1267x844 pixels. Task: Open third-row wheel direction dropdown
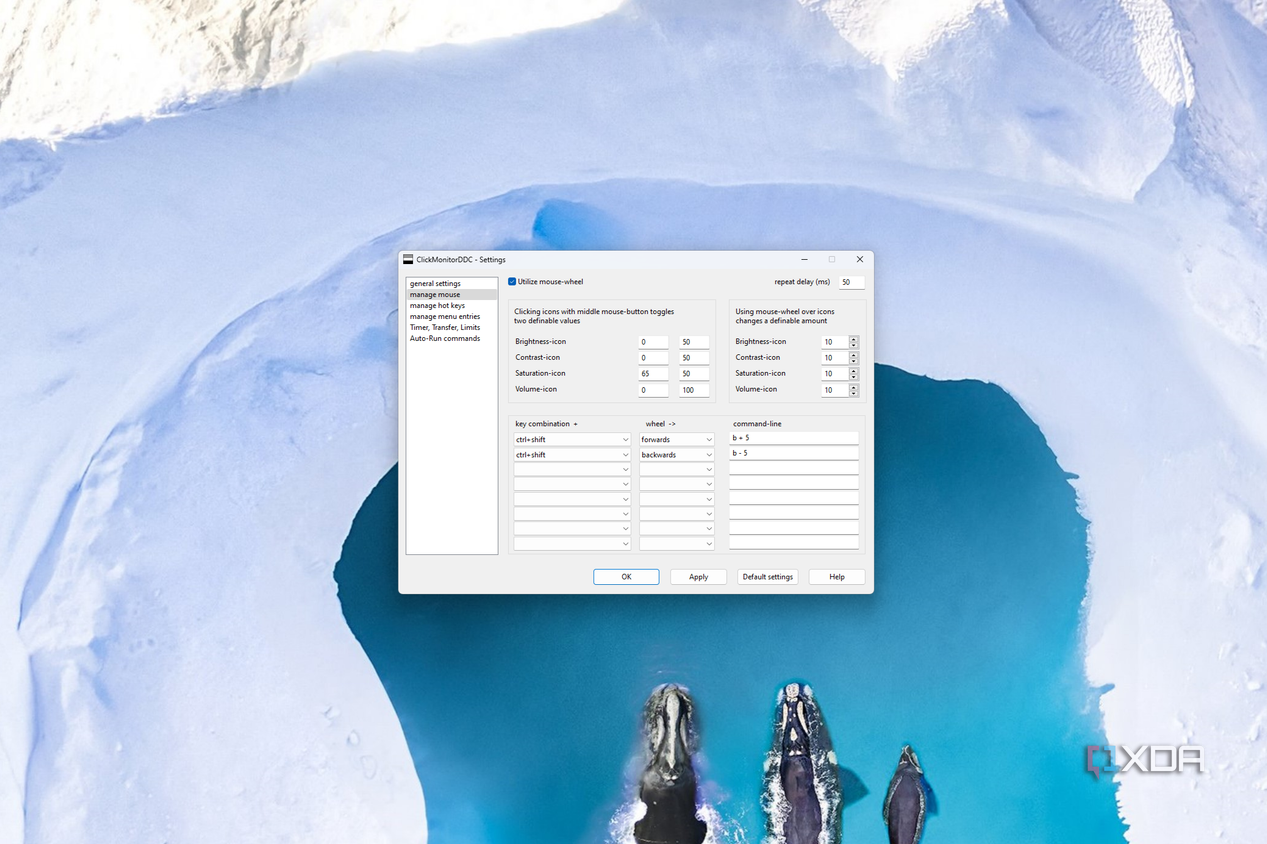coord(677,470)
